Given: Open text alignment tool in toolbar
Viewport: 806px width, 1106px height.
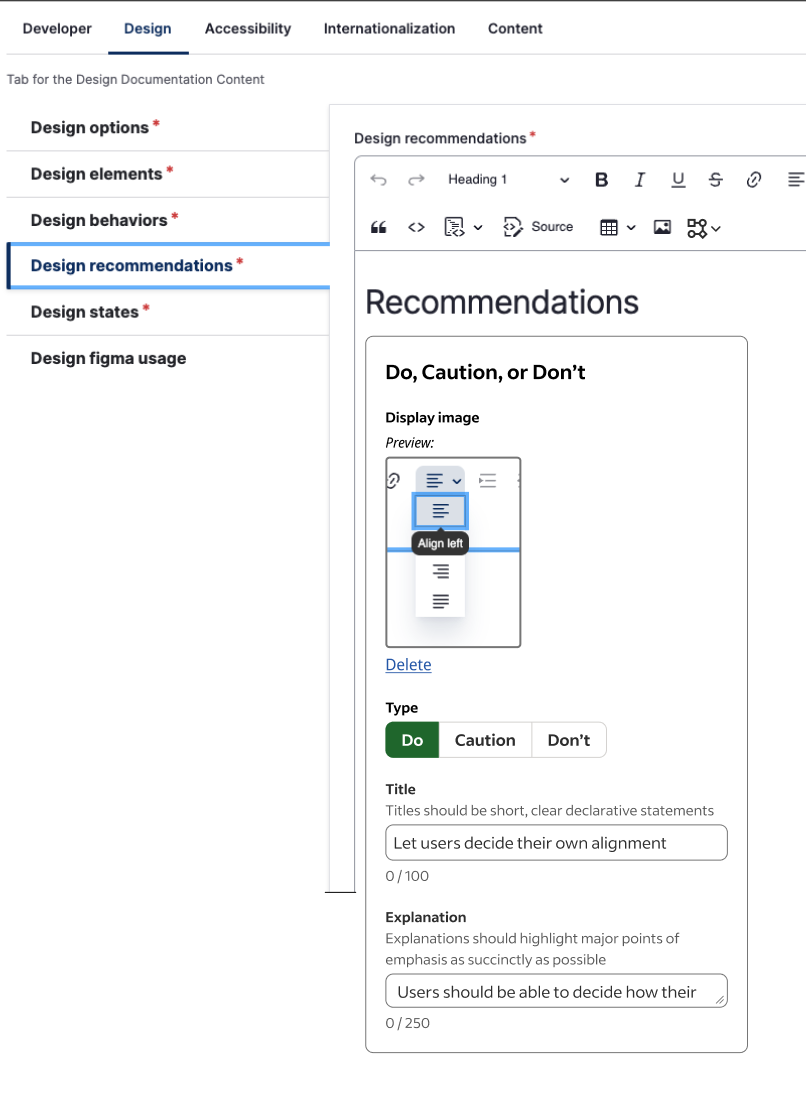Looking at the screenshot, I should click(x=795, y=180).
